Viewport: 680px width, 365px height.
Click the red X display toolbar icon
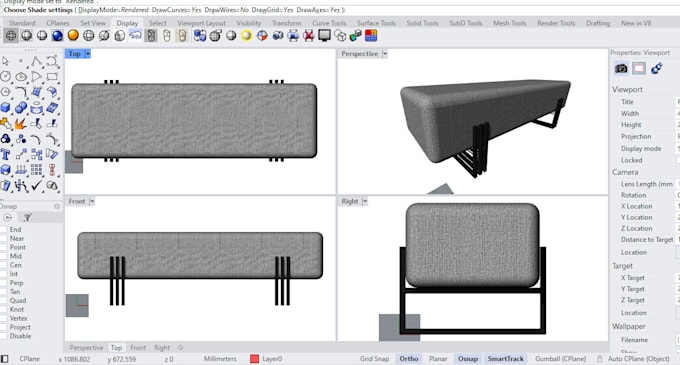[x=309, y=36]
